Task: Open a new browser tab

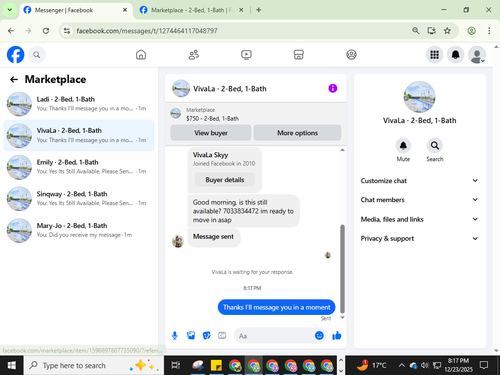Action: (x=259, y=10)
